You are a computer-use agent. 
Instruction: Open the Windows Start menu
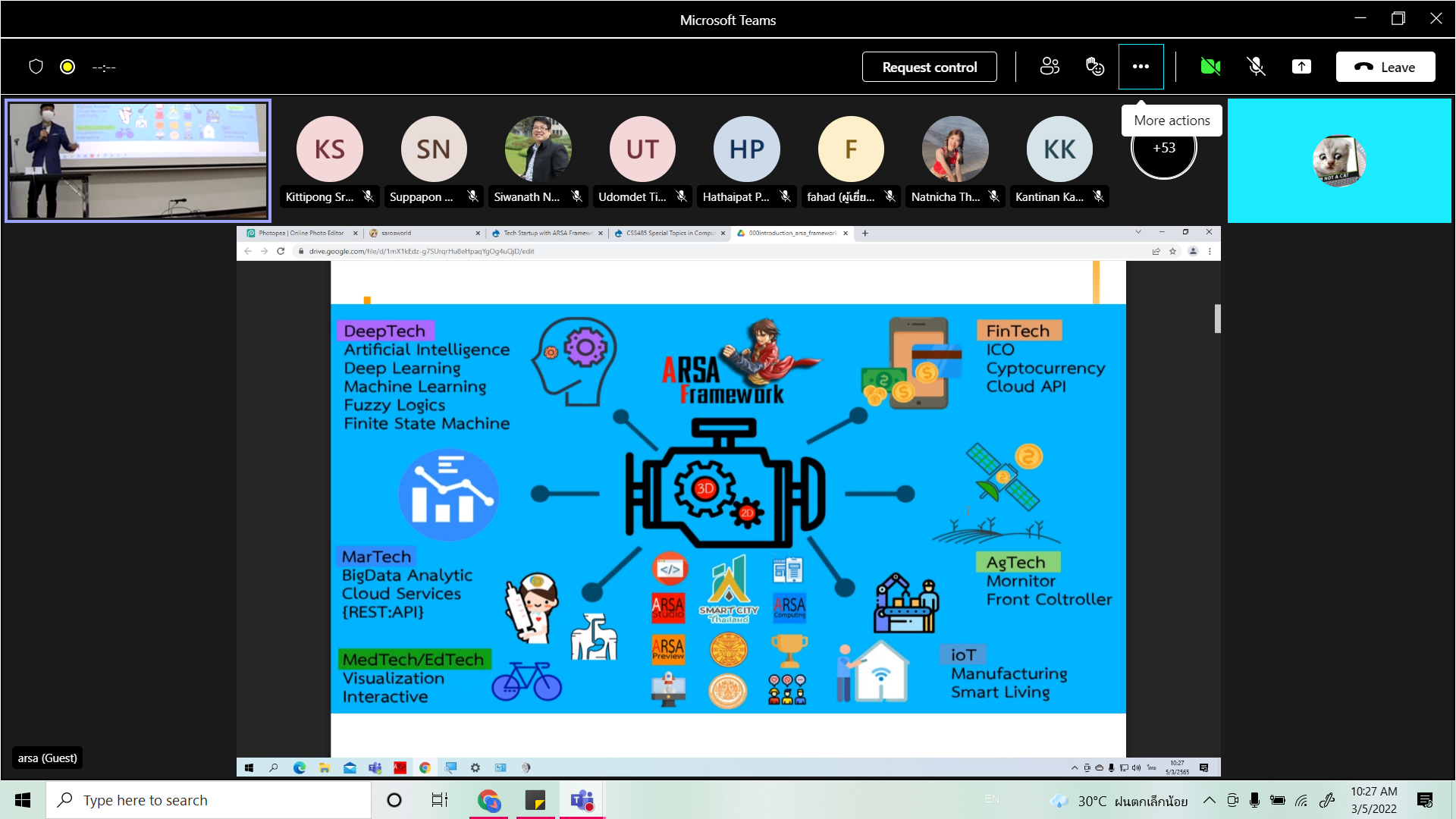coord(23,800)
